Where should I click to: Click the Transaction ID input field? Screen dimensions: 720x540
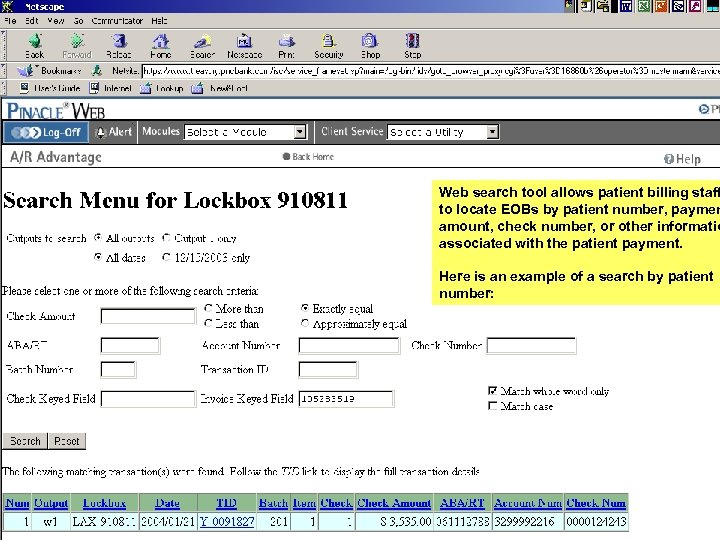(x=328, y=369)
